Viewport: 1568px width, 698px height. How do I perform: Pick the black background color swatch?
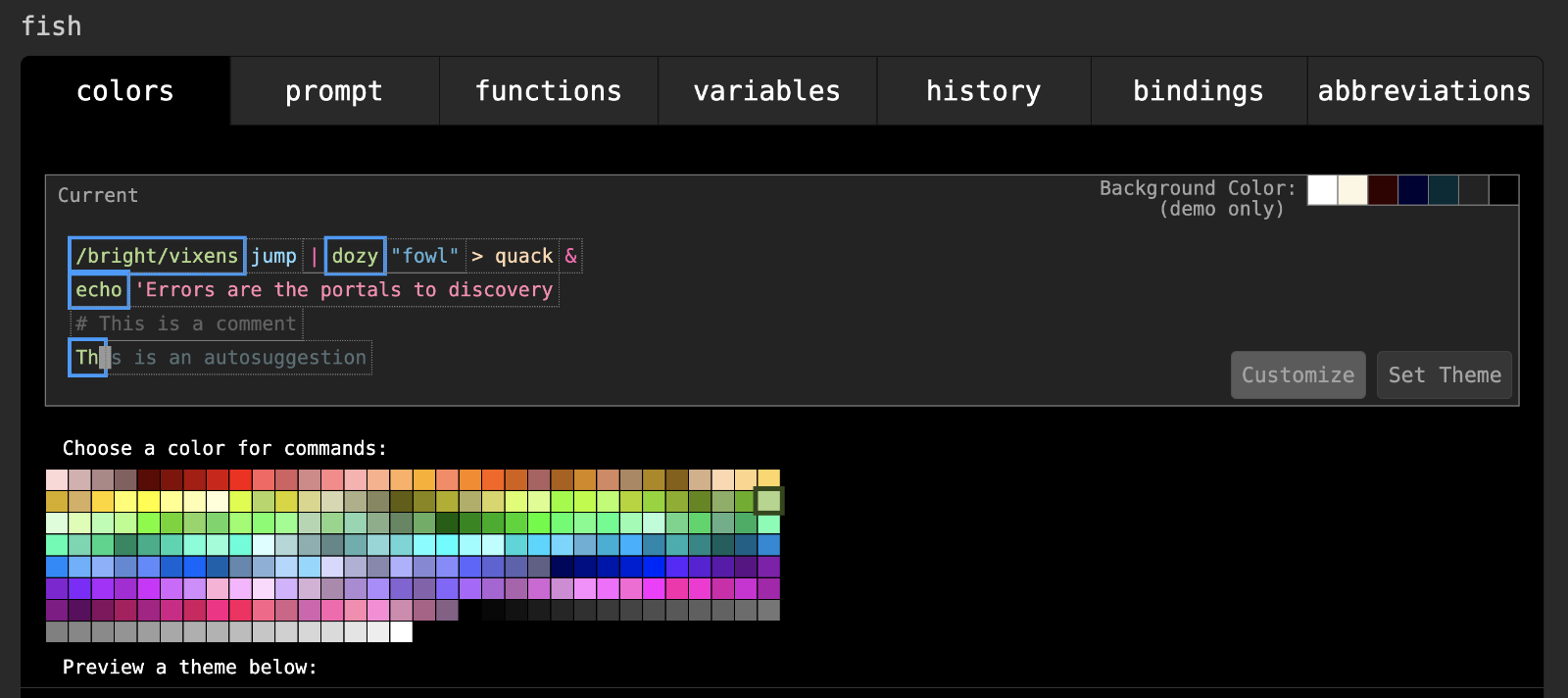click(1504, 190)
